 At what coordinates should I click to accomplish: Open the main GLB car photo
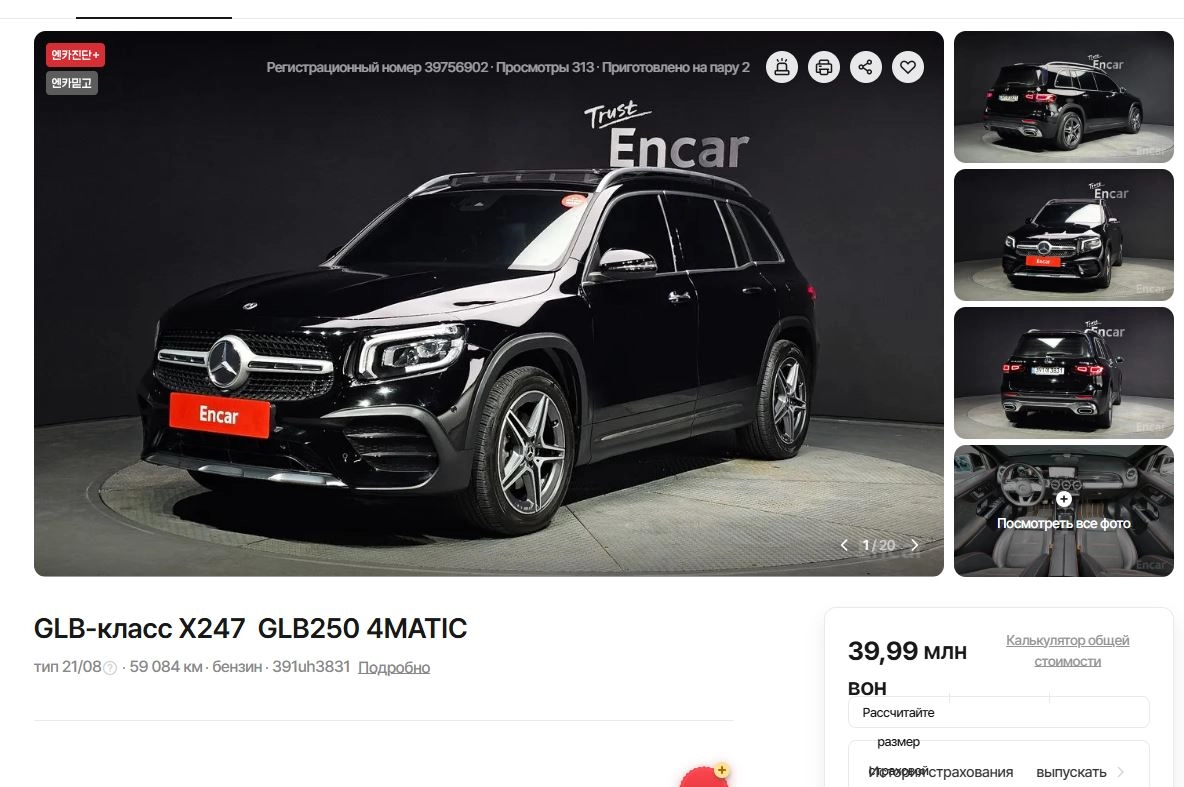pyautogui.click(x=489, y=304)
